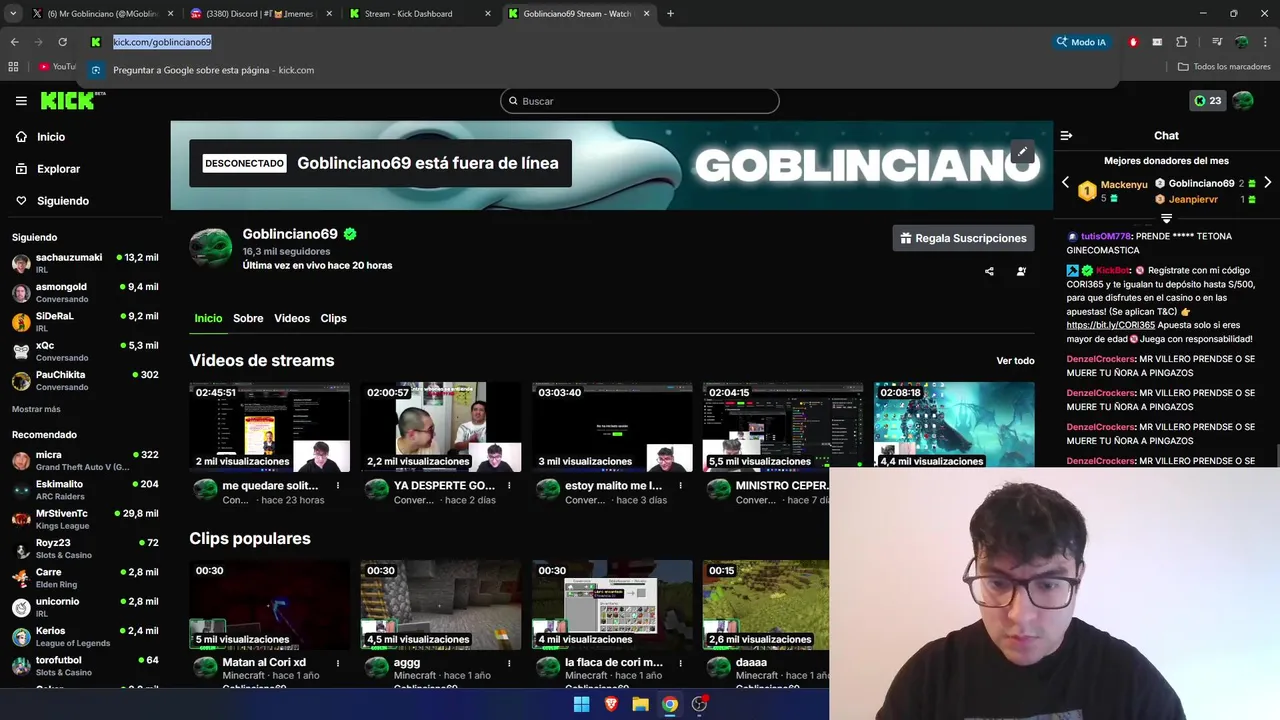Open sachauzumaki channel in Siguiendo list

coord(85,263)
